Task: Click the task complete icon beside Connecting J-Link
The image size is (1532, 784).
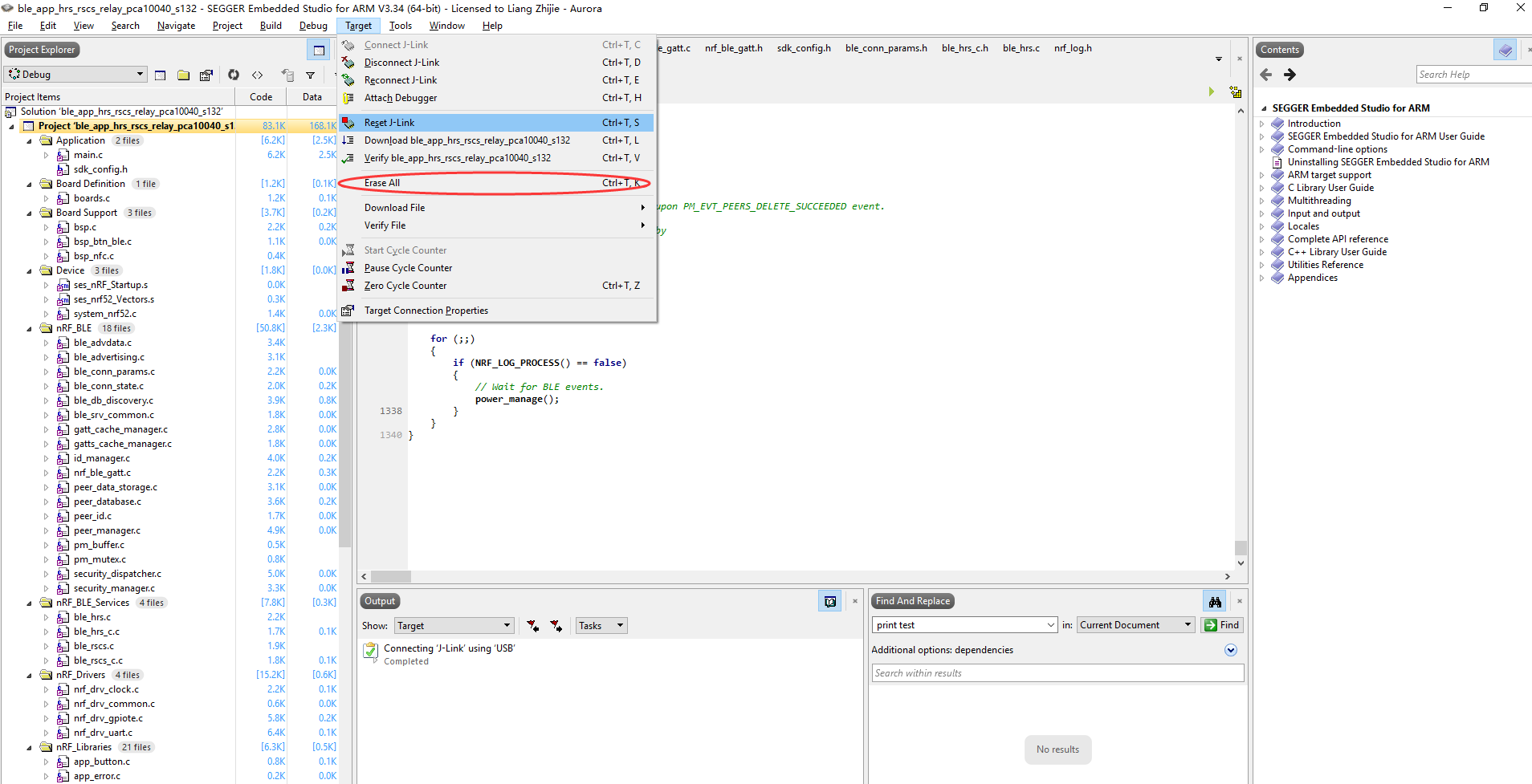Action: point(370,651)
